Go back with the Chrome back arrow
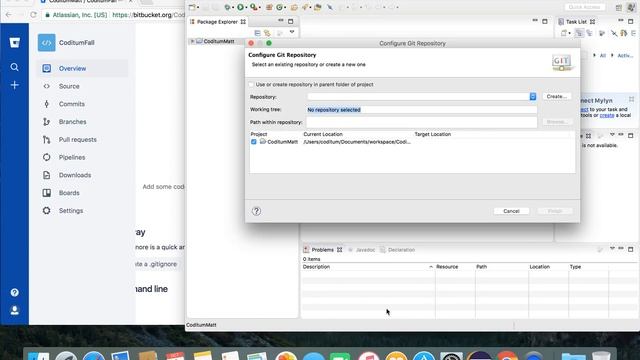The image size is (640, 360). coord(9,15)
